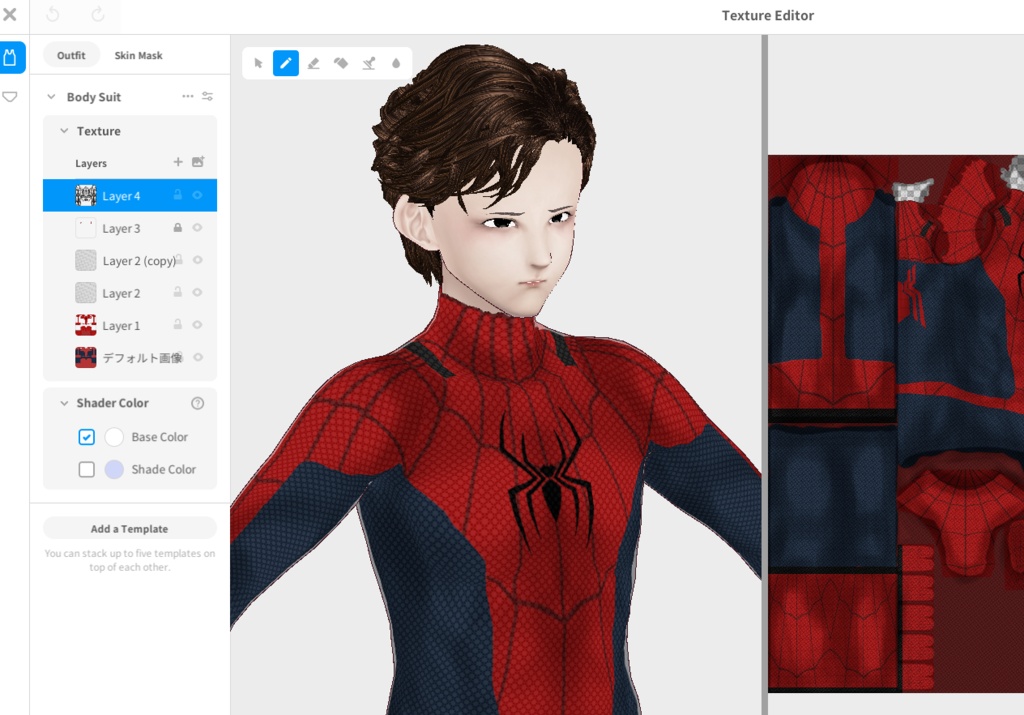Select the eyedropper color picker tool

[x=368, y=63]
